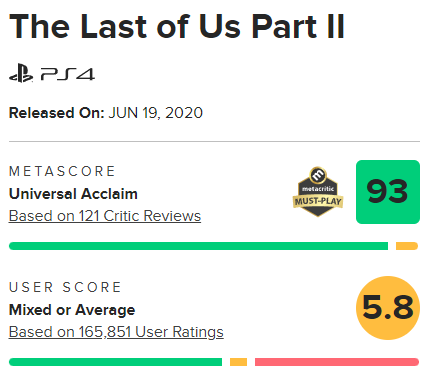Viewport: 434px width, 382px height.
Task: Click the METASCORE heading
Action: point(62,171)
